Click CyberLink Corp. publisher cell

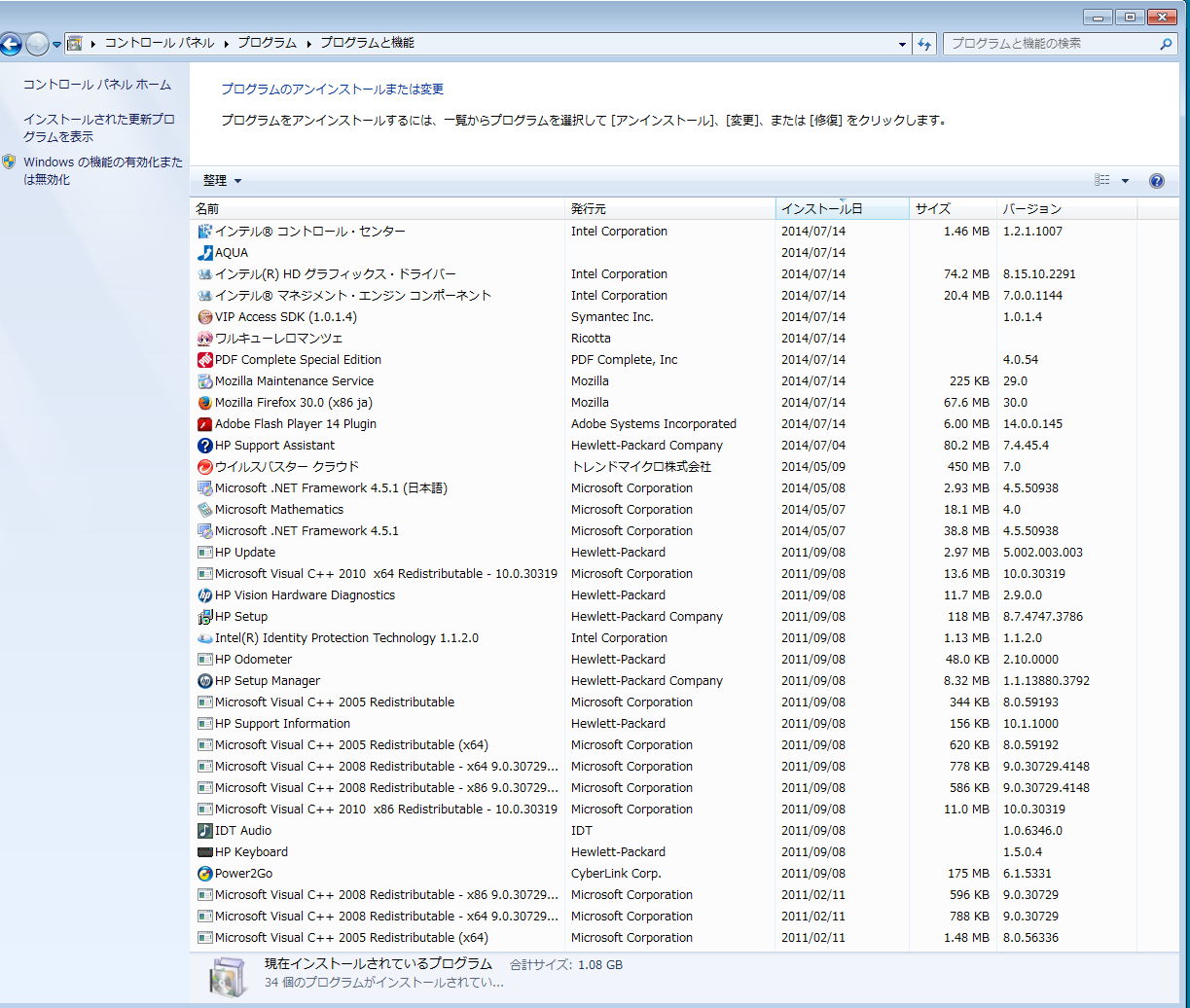click(x=616, y=874)
